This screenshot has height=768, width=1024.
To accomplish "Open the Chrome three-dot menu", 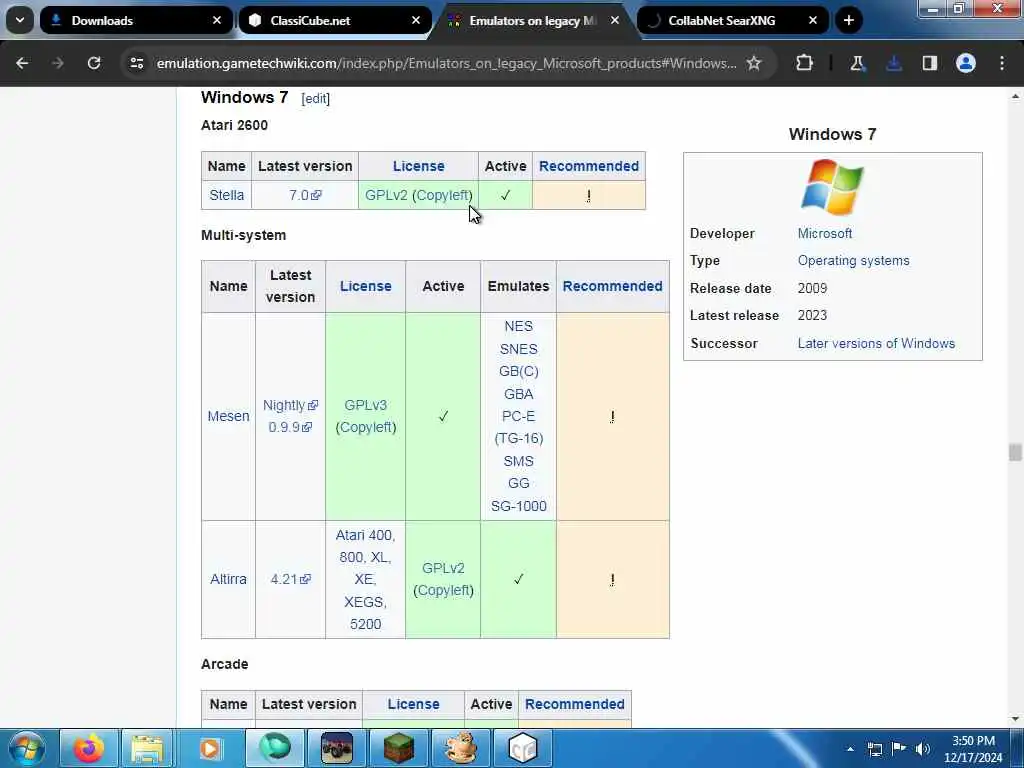I will click(1002, 63).
